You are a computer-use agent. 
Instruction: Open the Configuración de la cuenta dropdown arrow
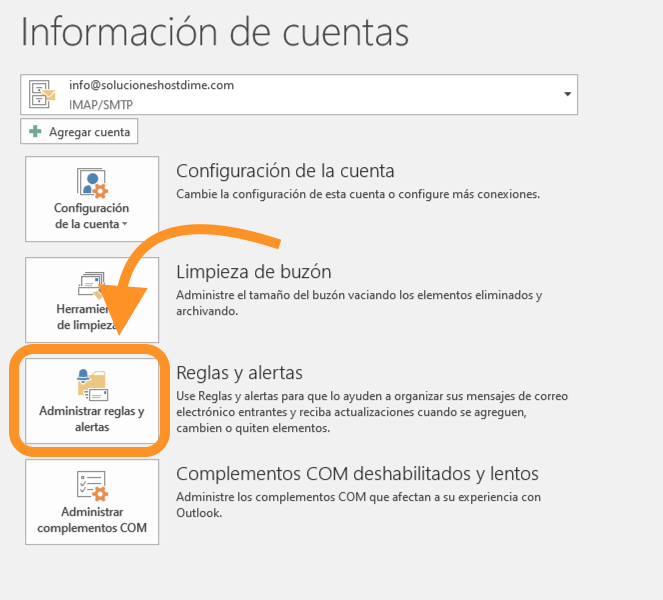coord(125,225)
